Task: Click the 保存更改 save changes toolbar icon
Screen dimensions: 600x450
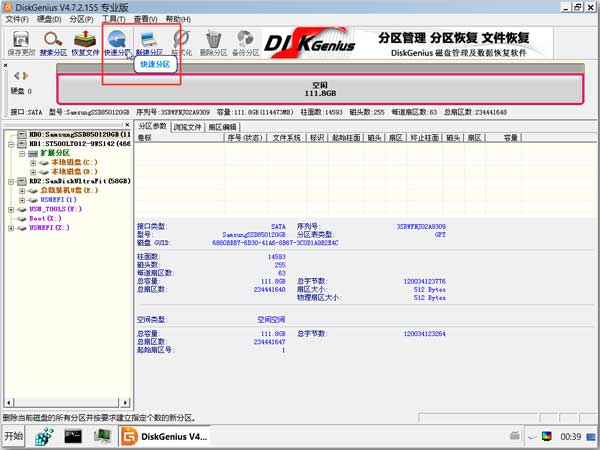Action: point(21,43)
